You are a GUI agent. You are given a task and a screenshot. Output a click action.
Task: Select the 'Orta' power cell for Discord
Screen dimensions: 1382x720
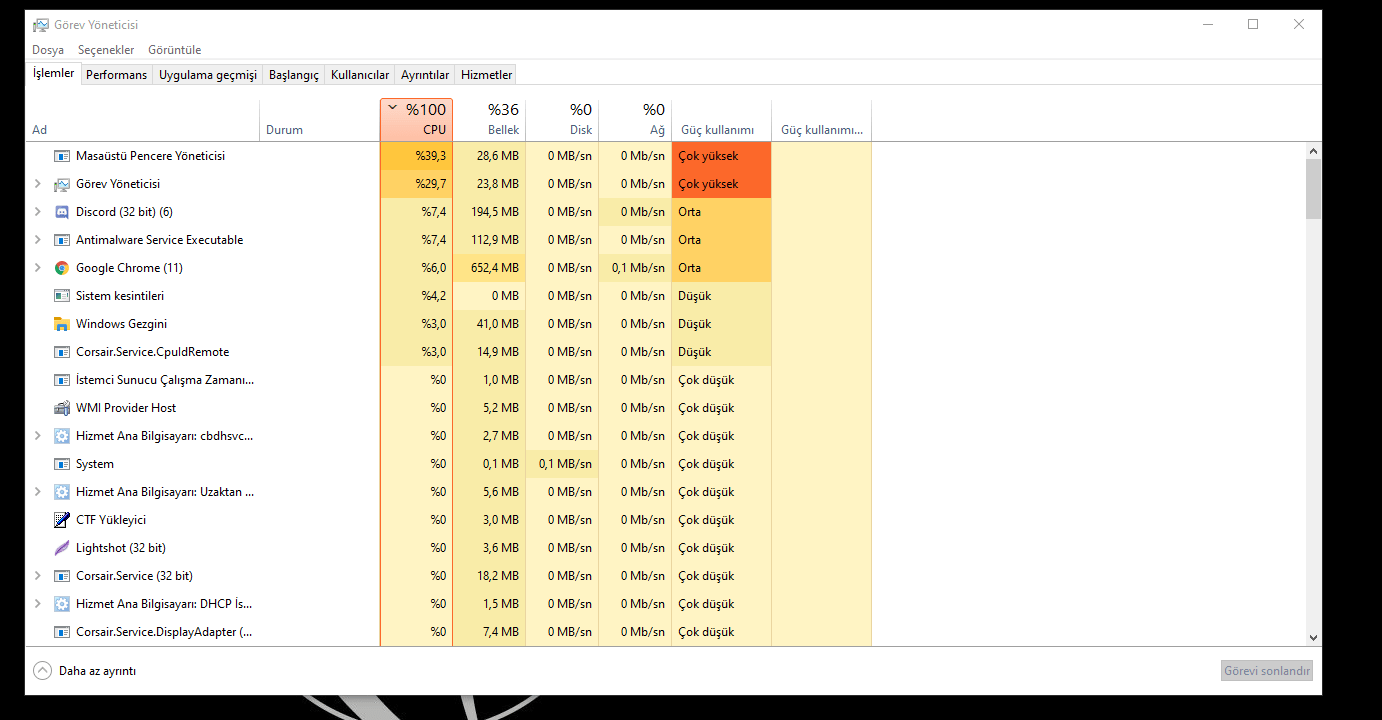pyautogui.click(x=722, y=212)
